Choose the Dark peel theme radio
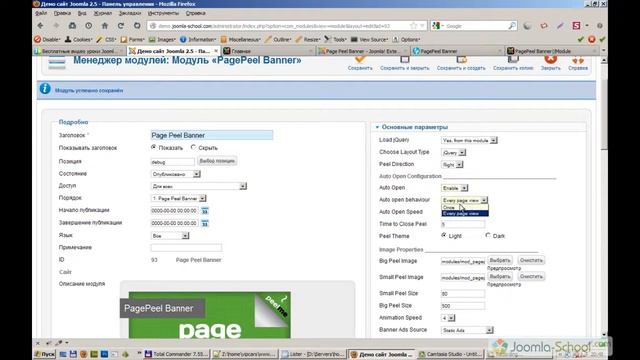This screenshot has width=640, height=360. click(488, 236)
